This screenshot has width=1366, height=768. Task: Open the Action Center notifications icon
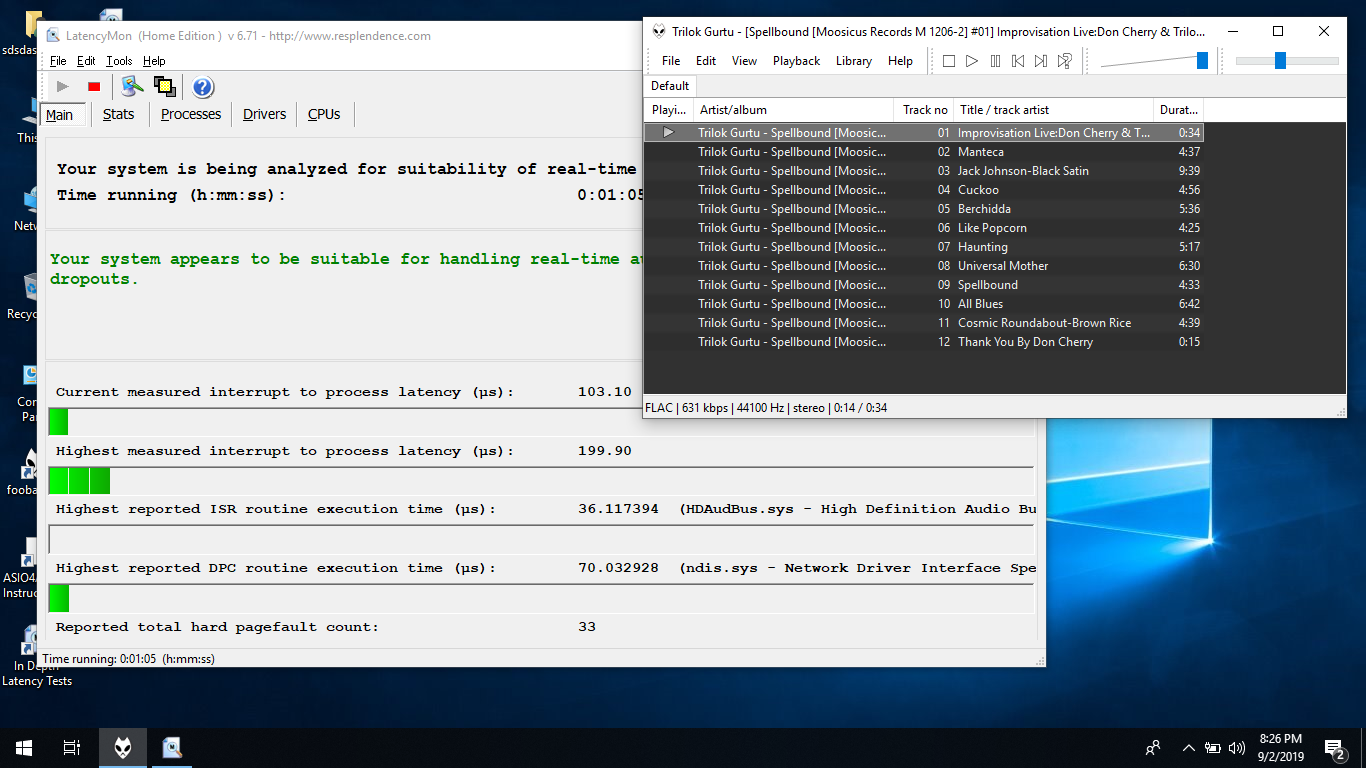click(x=1335, y=747)
